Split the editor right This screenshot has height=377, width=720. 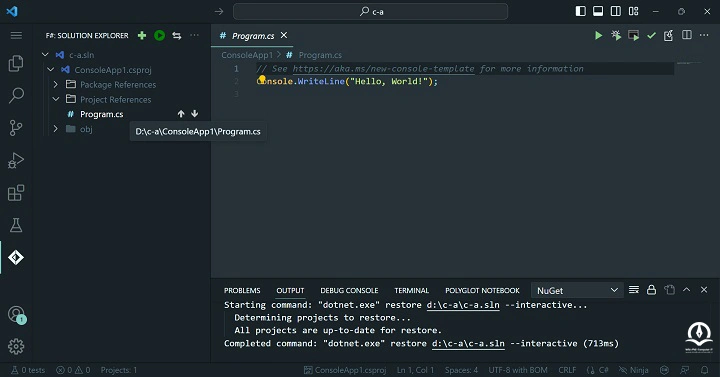(x=686, y=35)
